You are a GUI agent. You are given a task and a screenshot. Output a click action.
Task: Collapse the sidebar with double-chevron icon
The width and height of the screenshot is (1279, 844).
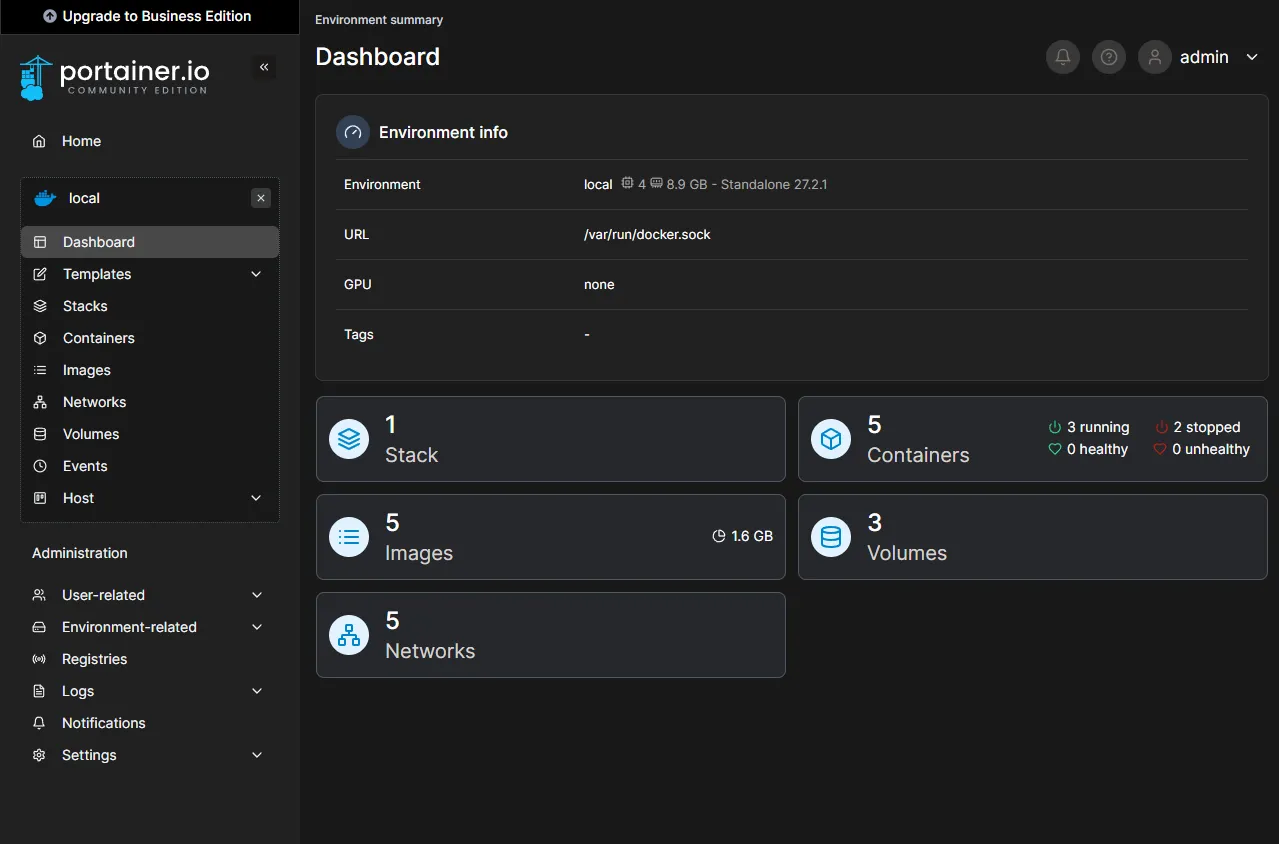[264, 67]
